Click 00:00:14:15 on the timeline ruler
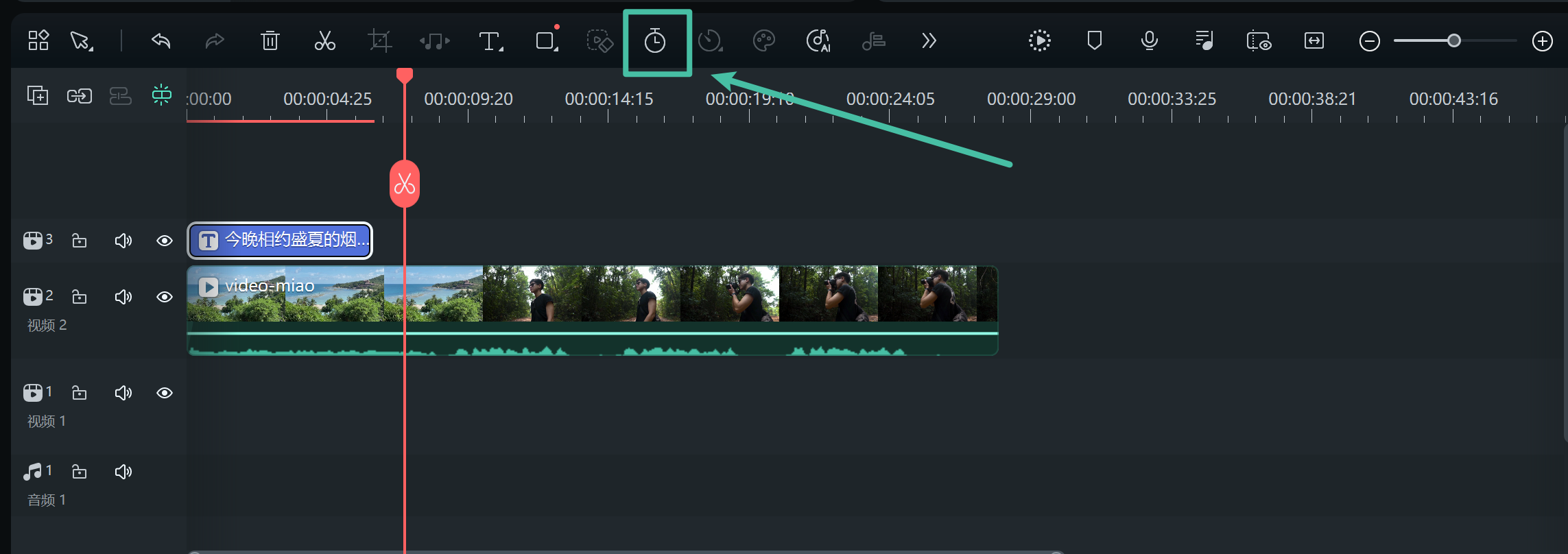The height and width of the screenshot is (554, 1568). (609, 99)
